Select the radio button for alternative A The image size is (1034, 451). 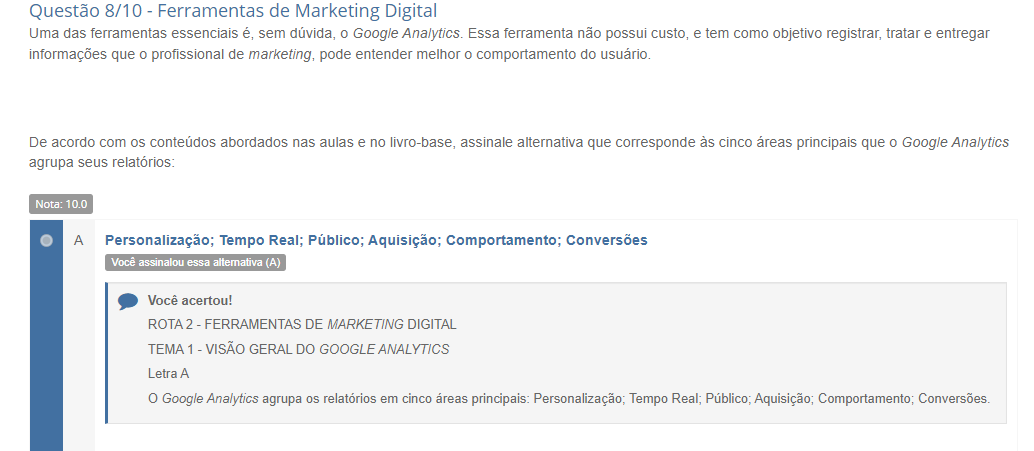click(x=46, y=241)
